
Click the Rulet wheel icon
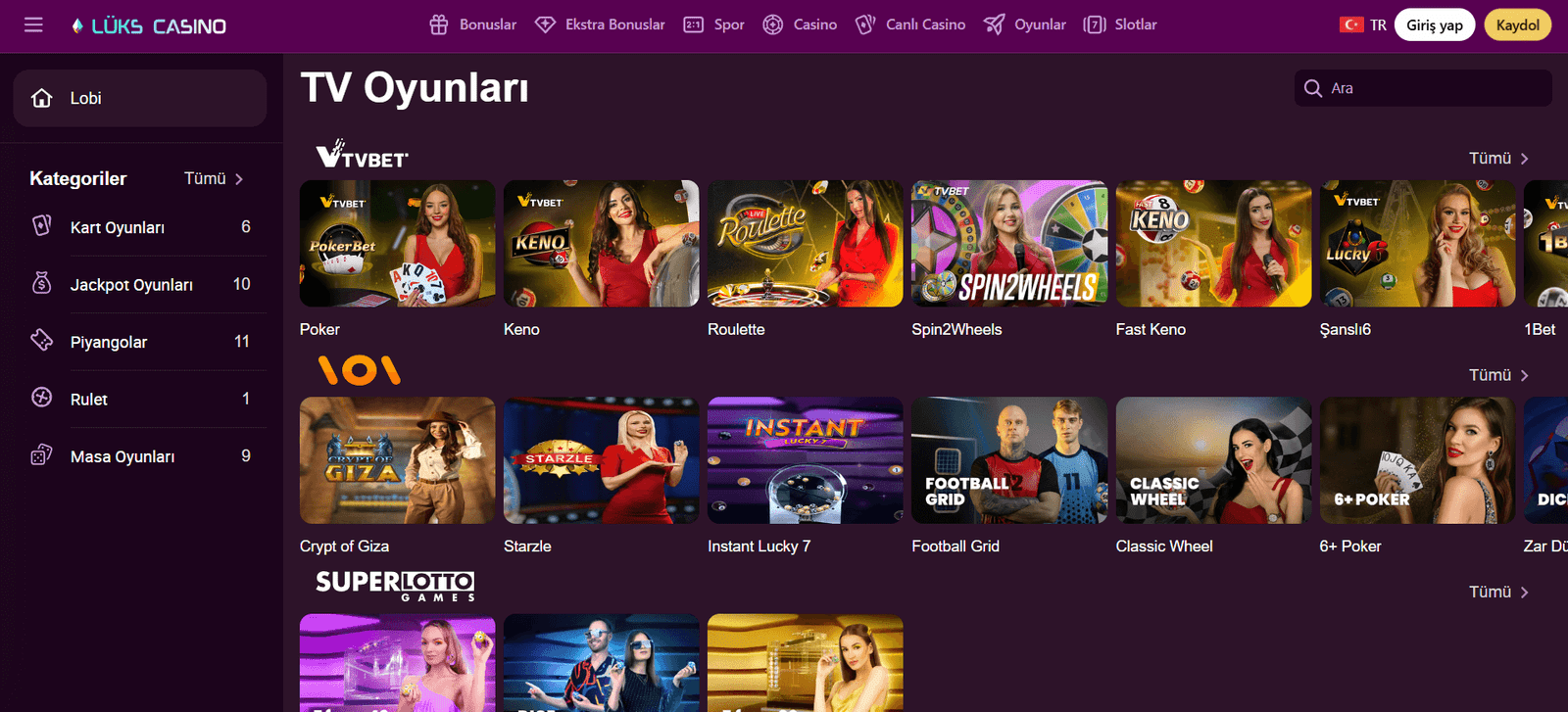coord(42,398)
